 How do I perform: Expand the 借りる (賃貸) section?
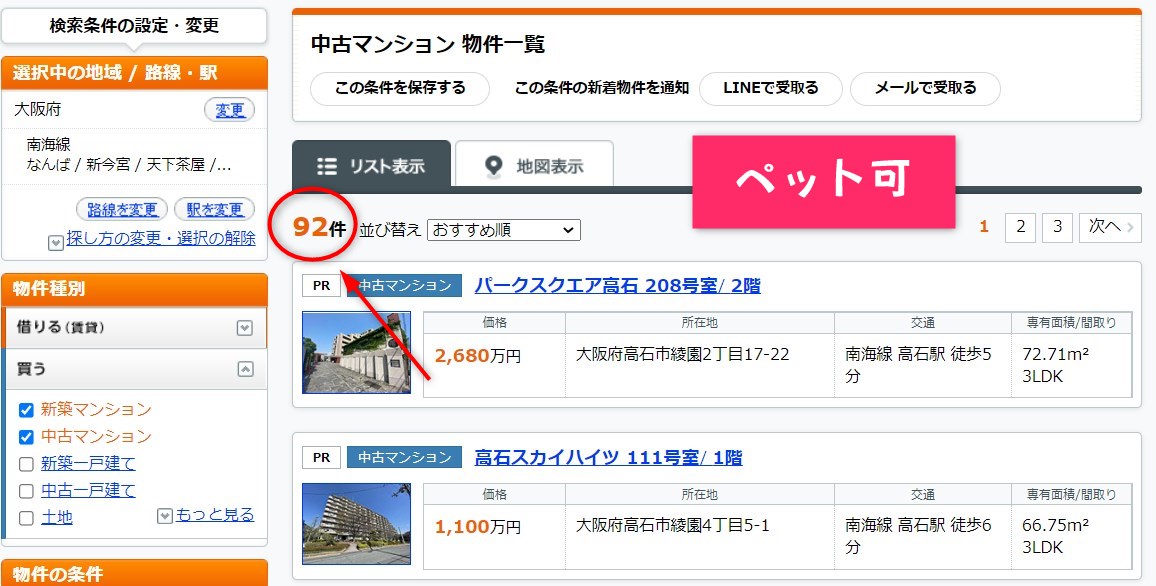point(245,328)
